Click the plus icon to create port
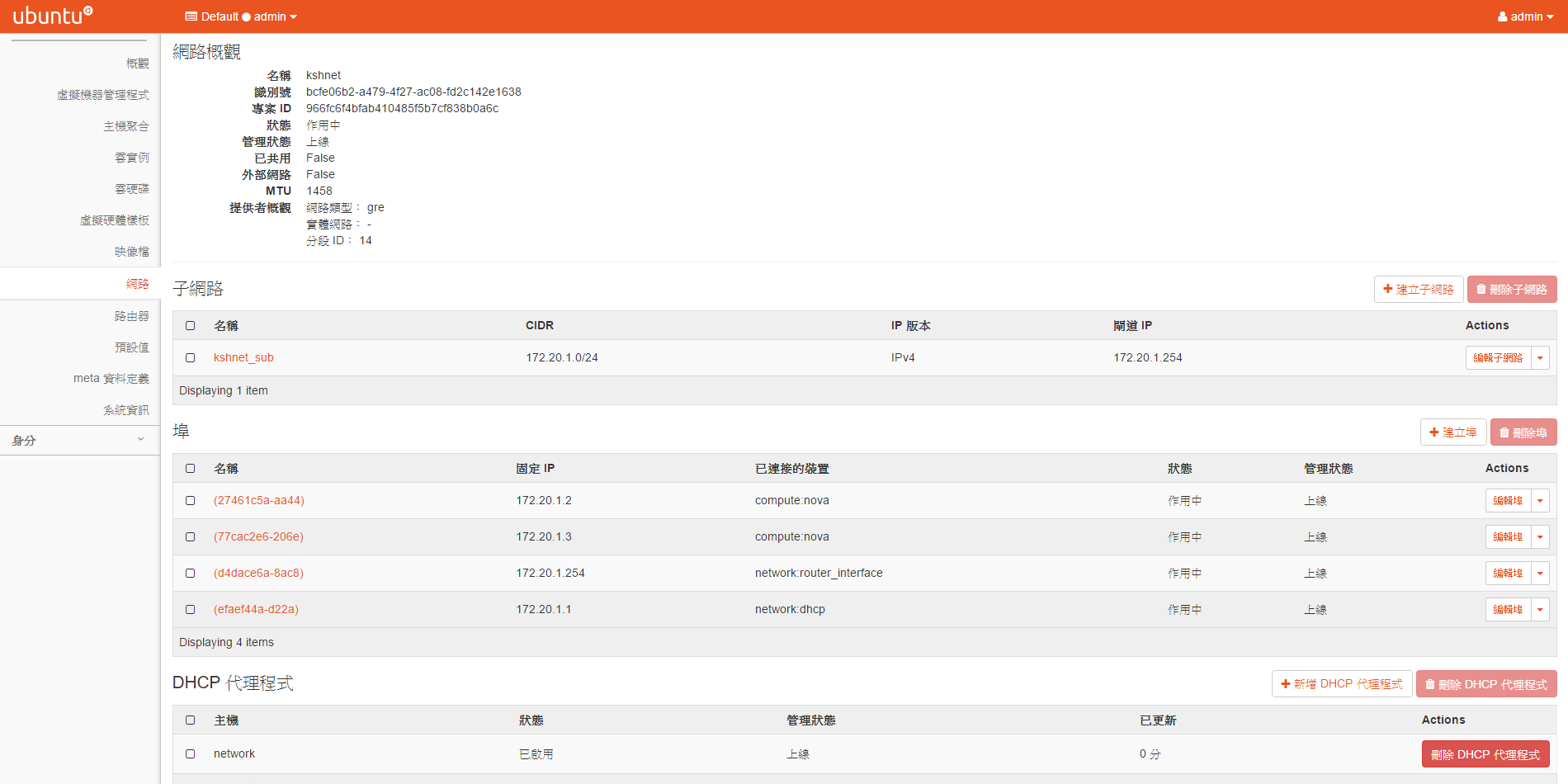 tap(1434, 432)
